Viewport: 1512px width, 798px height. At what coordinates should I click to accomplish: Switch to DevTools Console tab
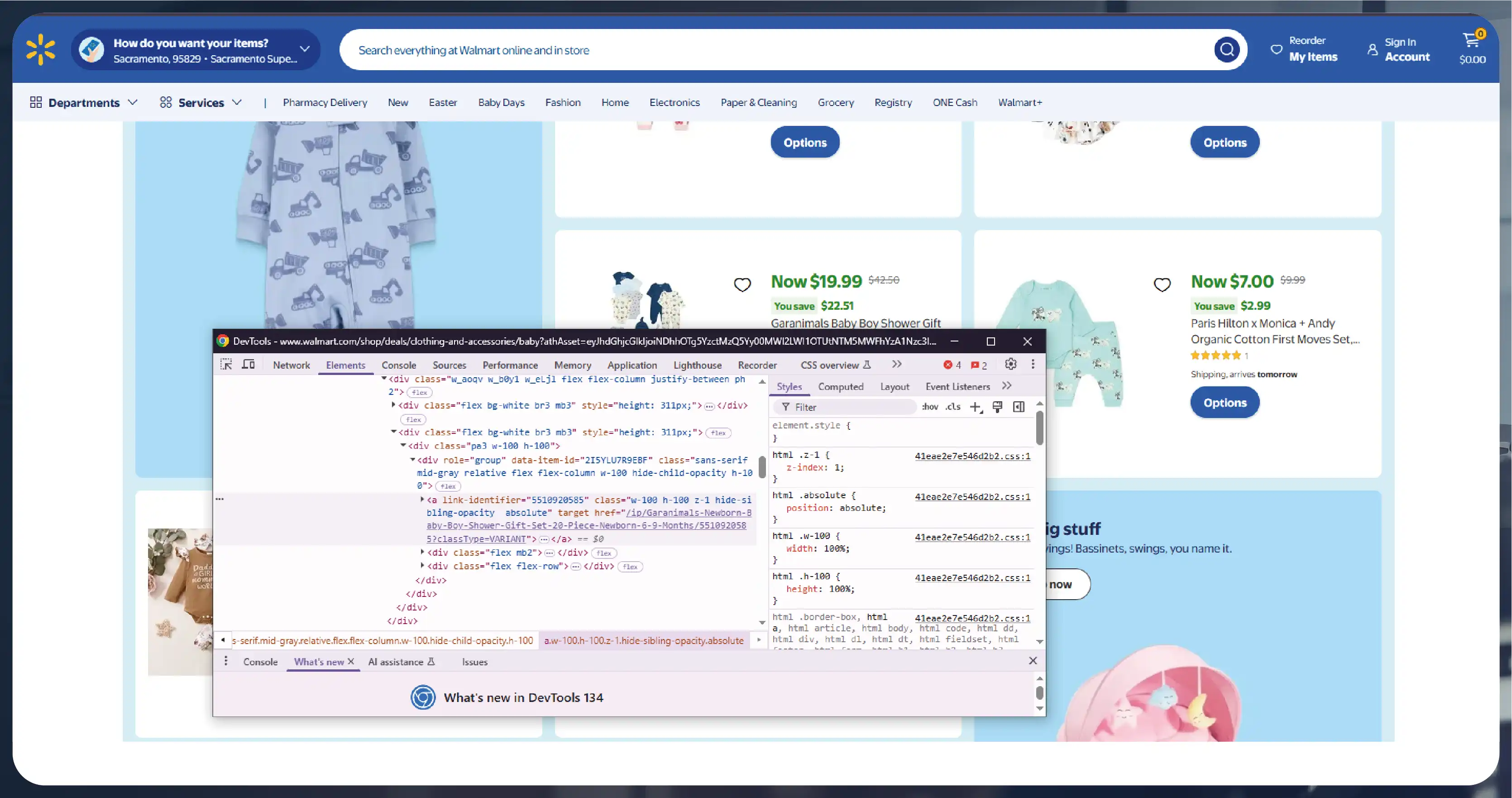398,365
